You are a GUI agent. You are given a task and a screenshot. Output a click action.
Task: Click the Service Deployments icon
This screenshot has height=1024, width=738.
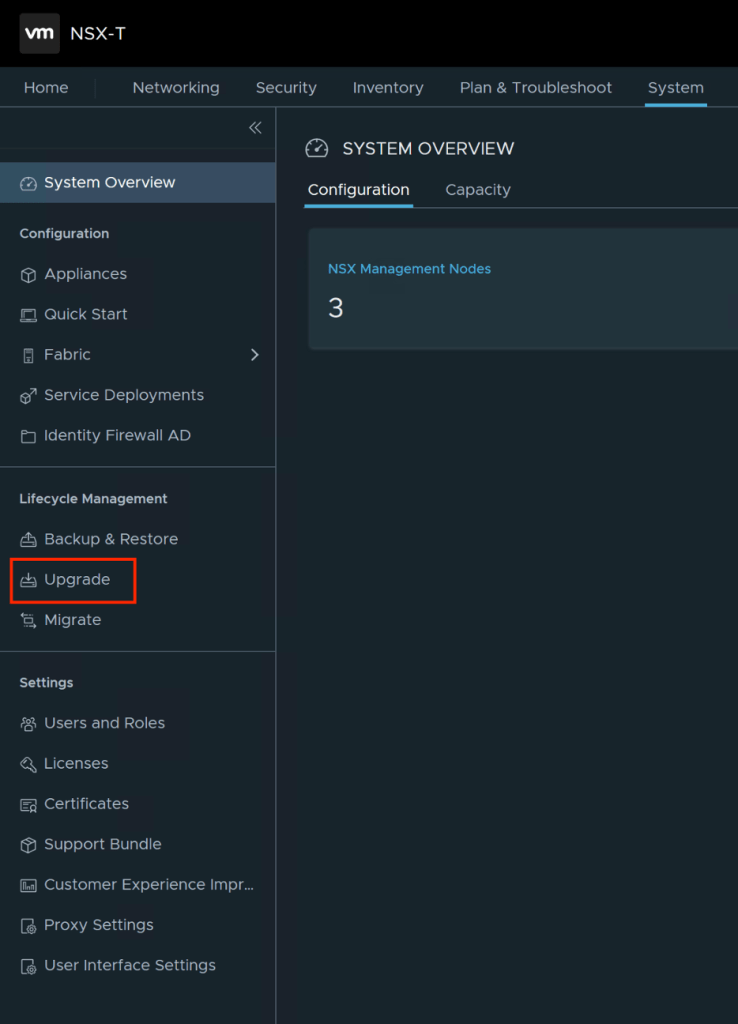tap(28, 396)
